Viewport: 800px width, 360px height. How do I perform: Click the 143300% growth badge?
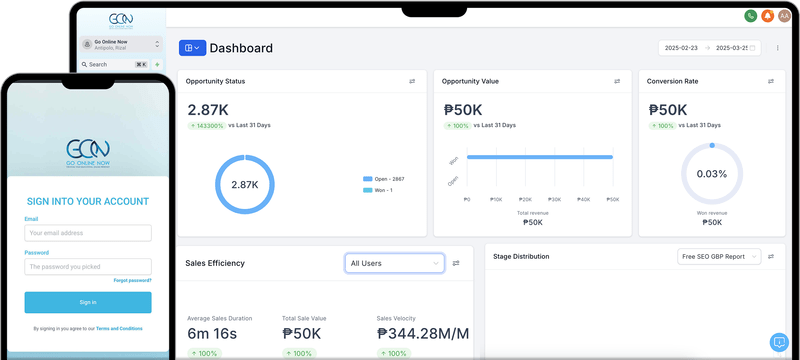pos(207,125)
